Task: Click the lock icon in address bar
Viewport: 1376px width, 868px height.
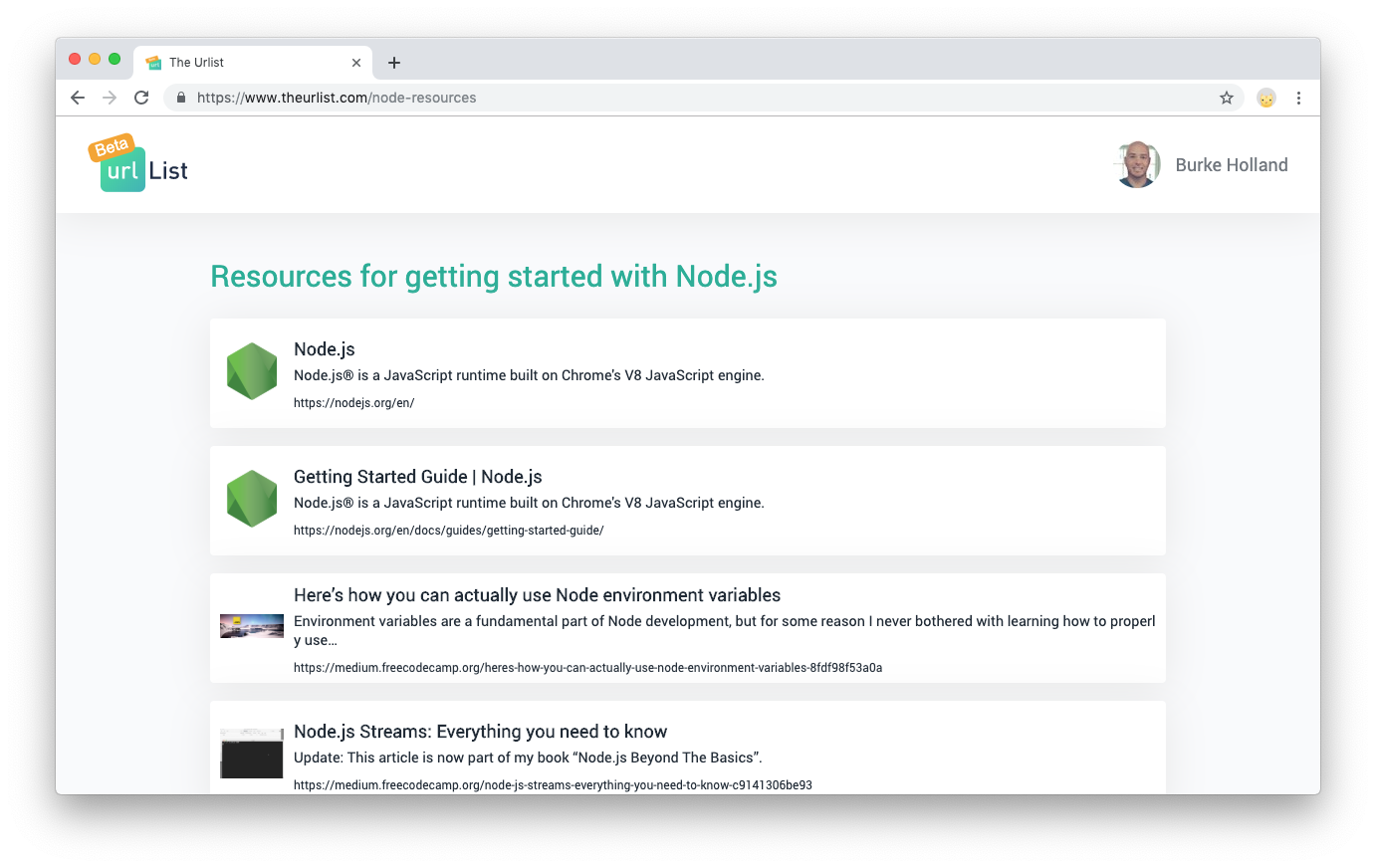Action: 181,98
